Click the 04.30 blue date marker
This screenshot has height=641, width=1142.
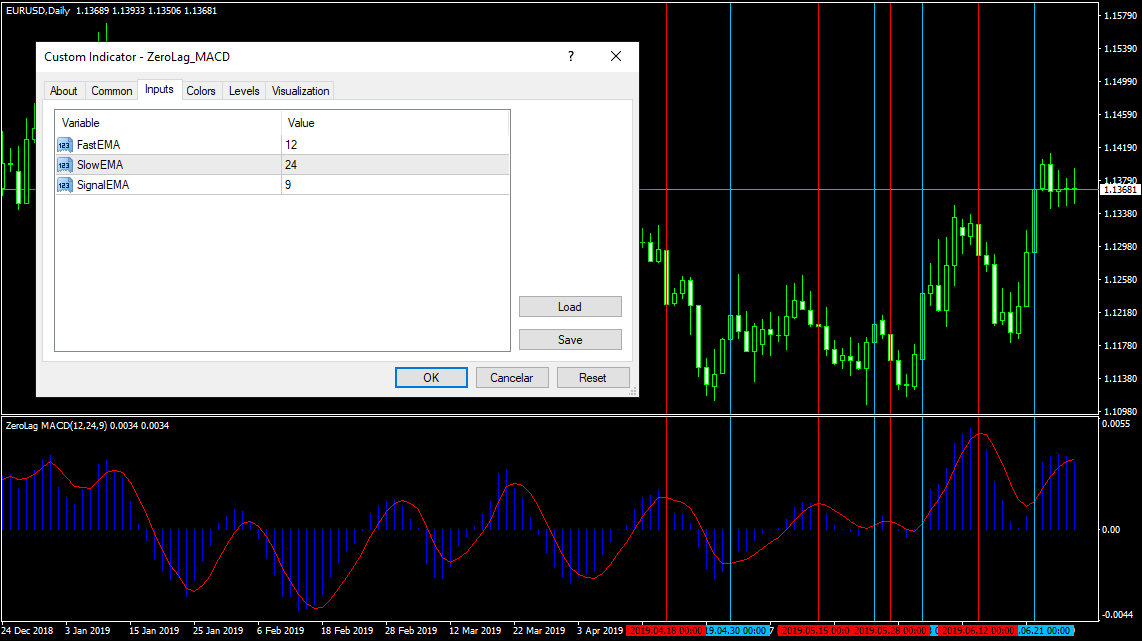pos(737,631)
